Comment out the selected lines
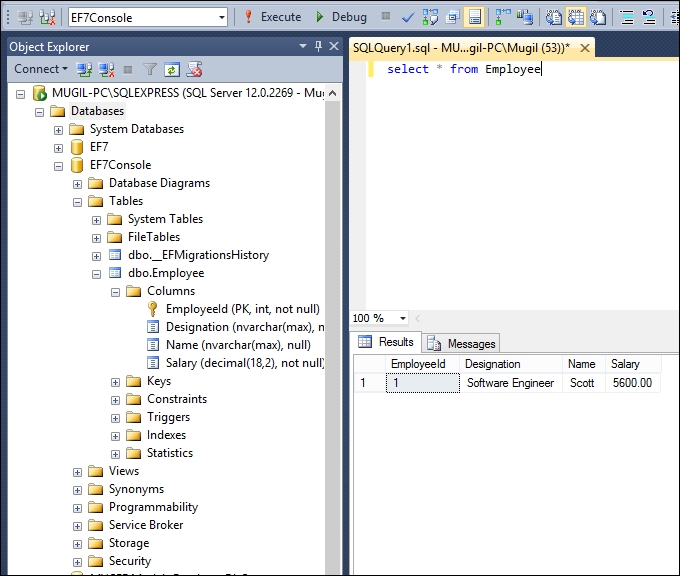This screenshot has height=576, width=680. pyautogui.click(x=627, y=17)
